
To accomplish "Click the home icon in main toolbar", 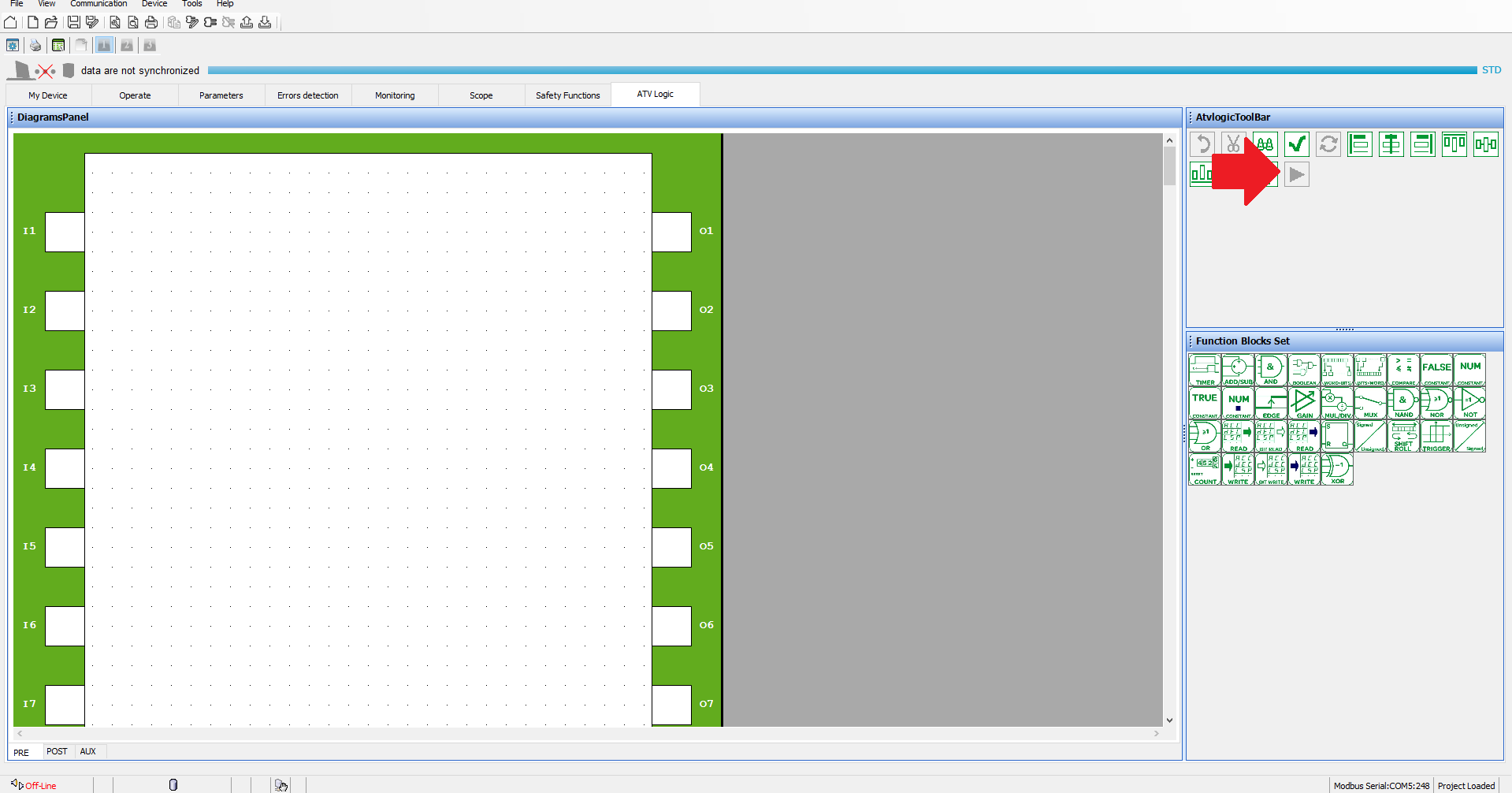I will coord(10,22).
